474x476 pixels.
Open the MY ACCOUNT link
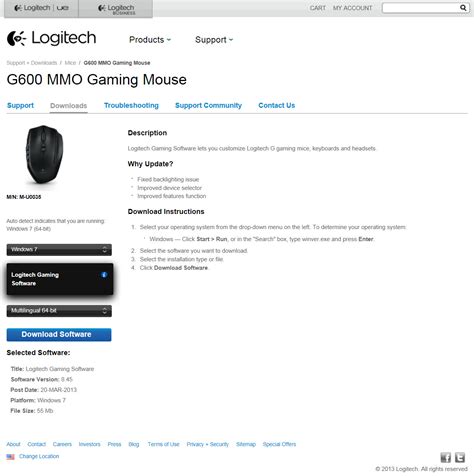pos(352,8)
